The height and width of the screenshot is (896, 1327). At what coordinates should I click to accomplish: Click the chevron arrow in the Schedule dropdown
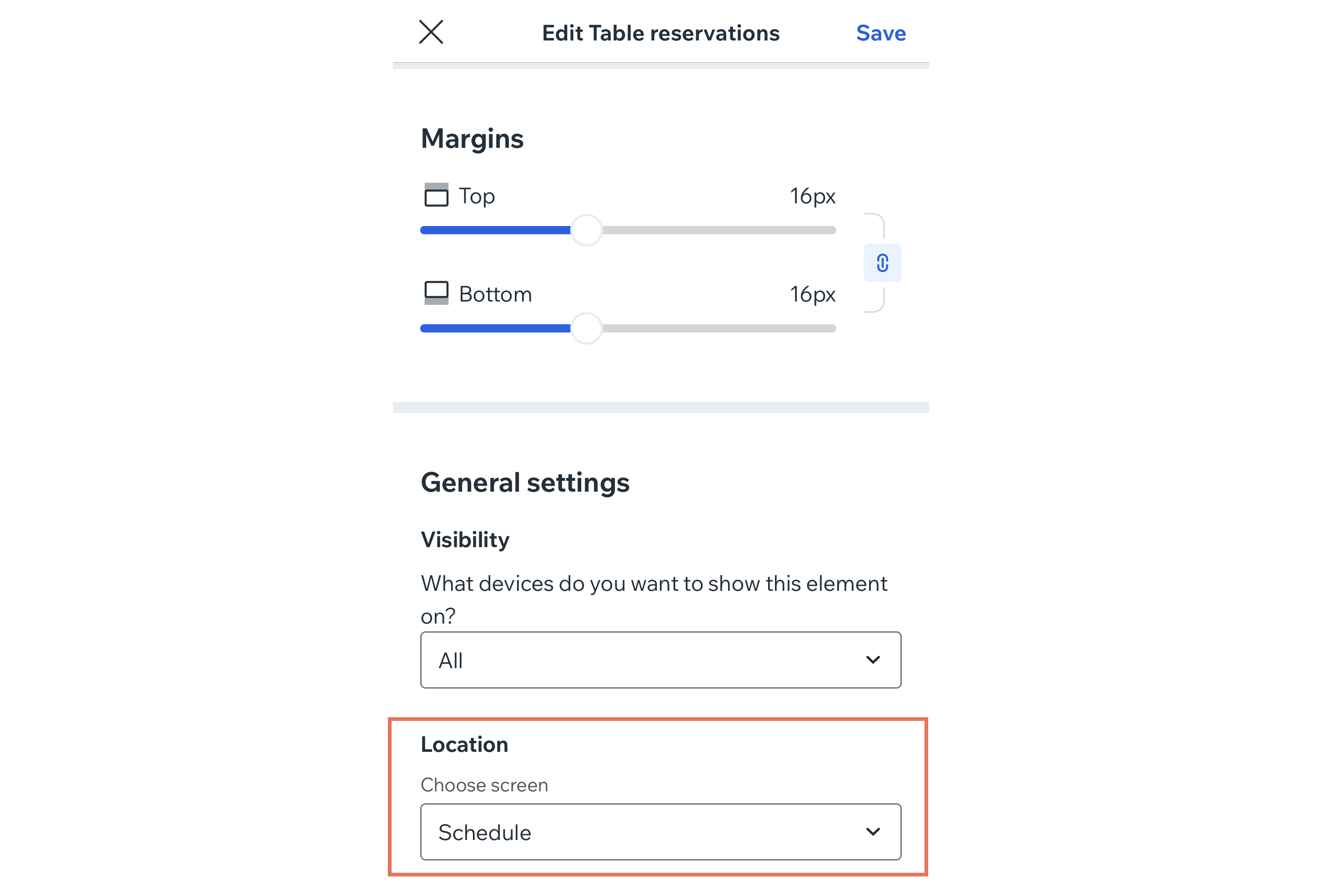(x=873, y=831)
